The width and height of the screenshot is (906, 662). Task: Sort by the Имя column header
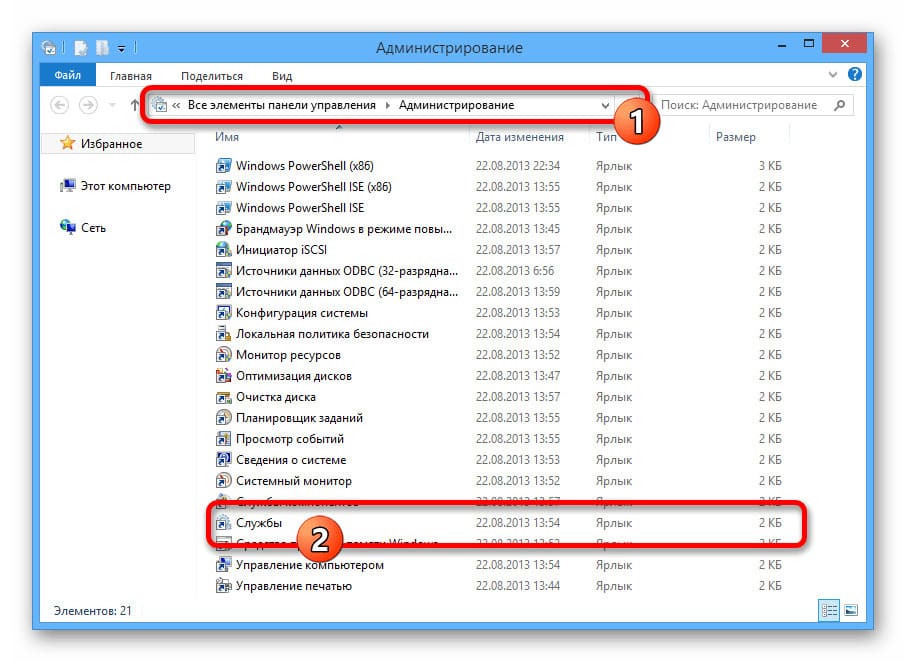pos(226,137)
